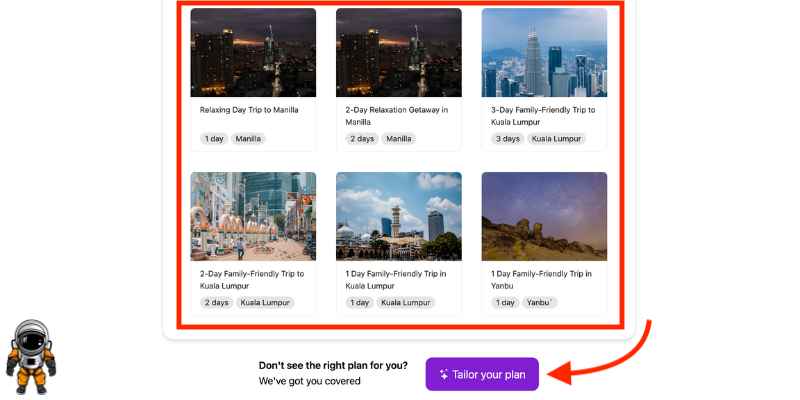Click 2-Day Family-Friendly Trip to Kuala Lumpur title
Screen dimensions: 800x400
click(252, 279)
